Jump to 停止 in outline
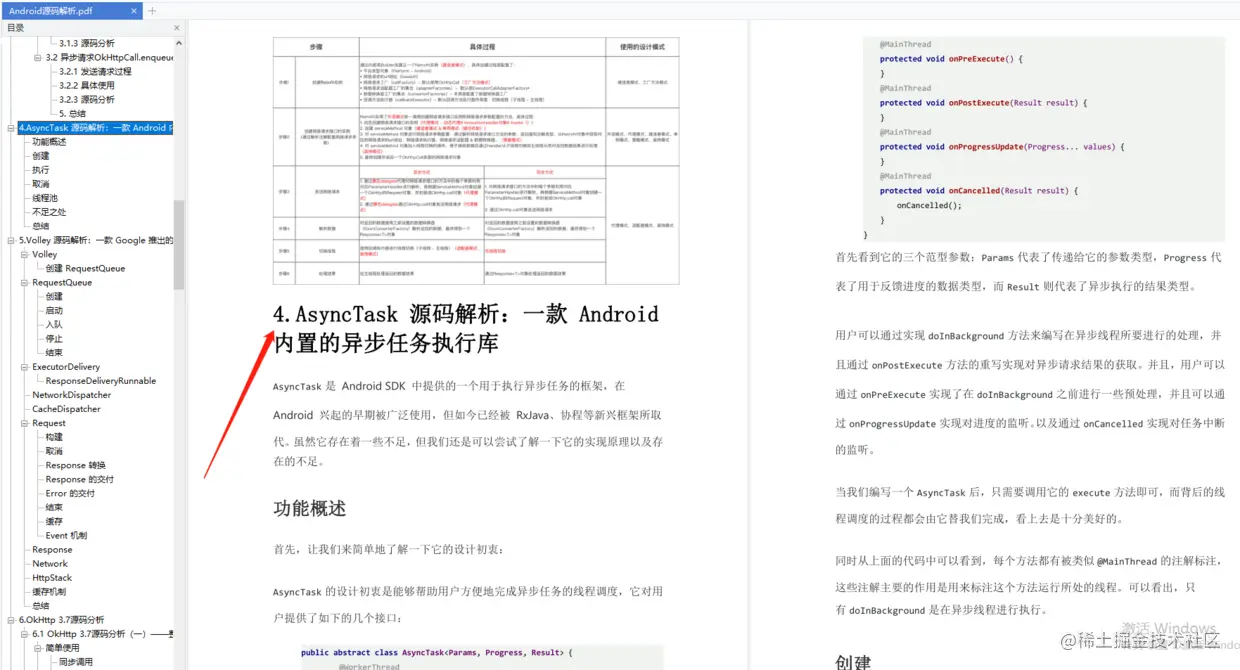The image size is (1240, 670). point(54,339)
